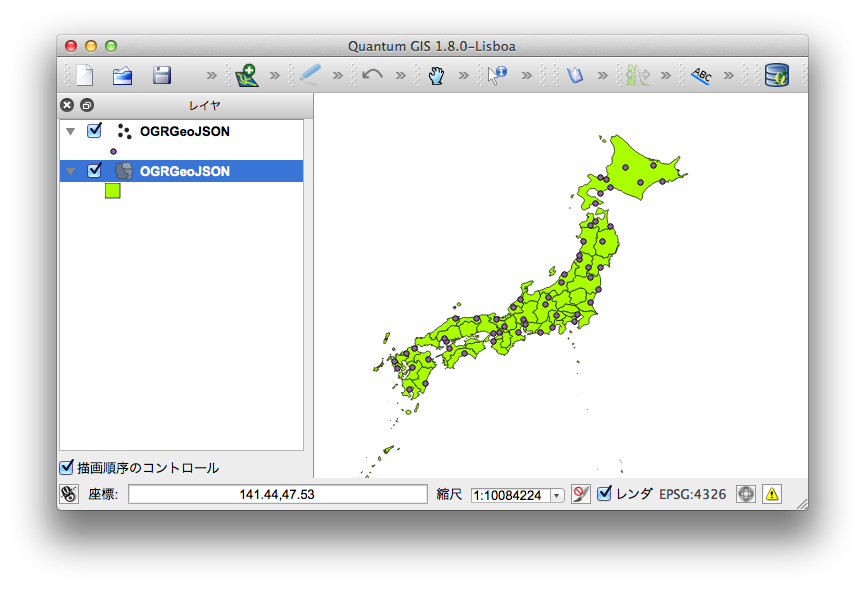Activate the Pan Map hand tool
865x589 pixels.
tap(437, 74)
